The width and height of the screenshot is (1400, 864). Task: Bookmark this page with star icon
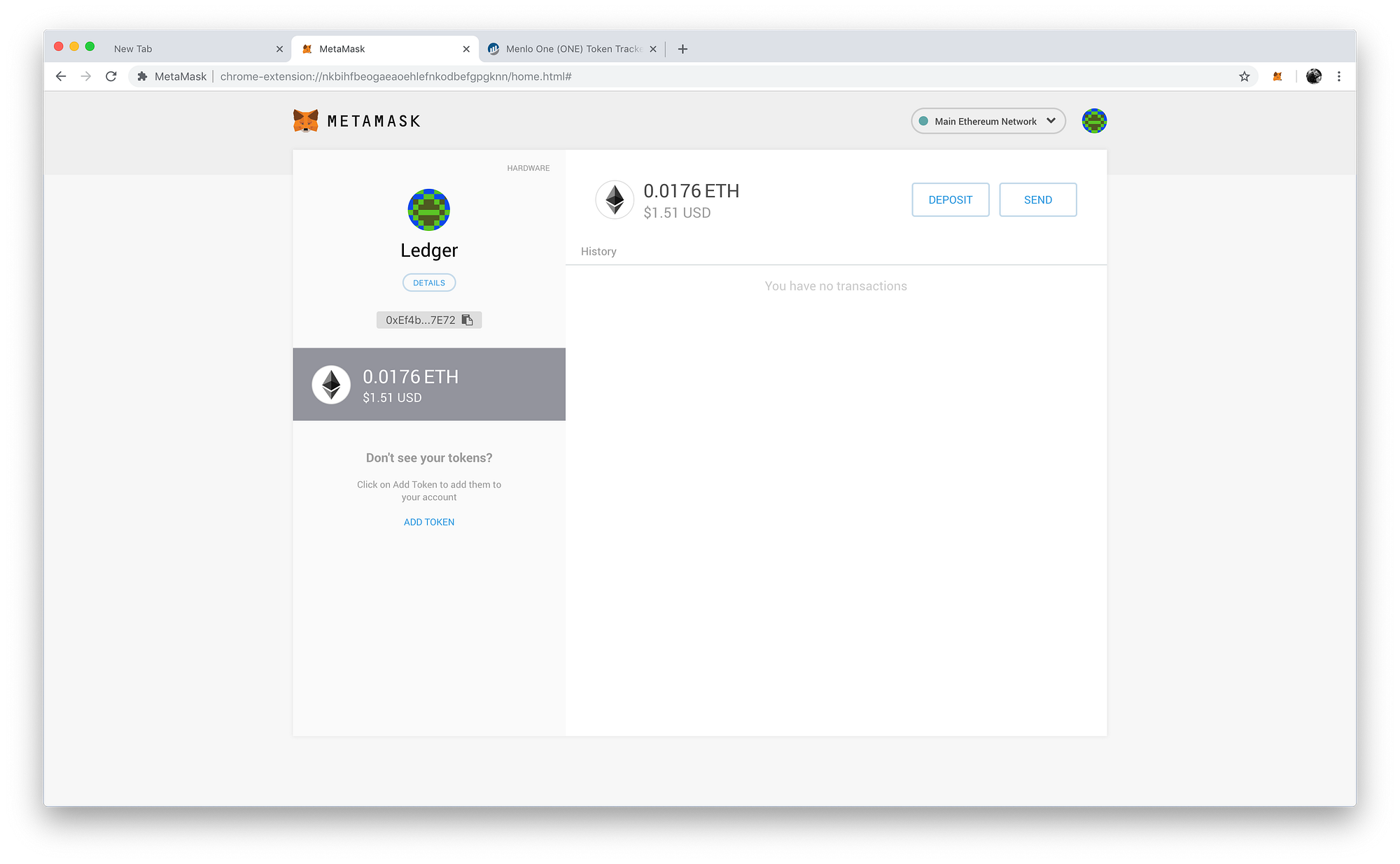coord(1244,76)
